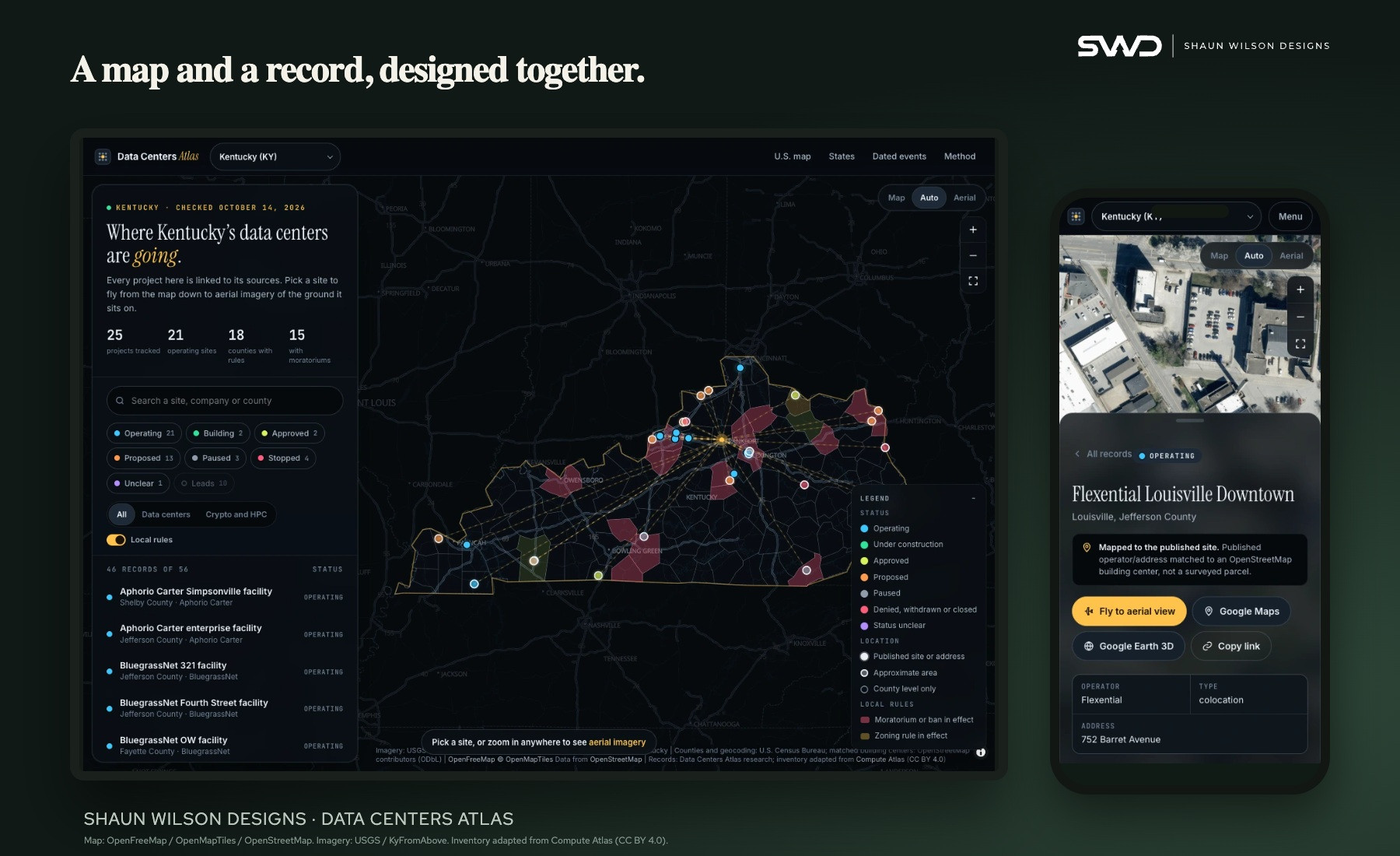Switch desktop map to Aerial mode

point(964,198)
